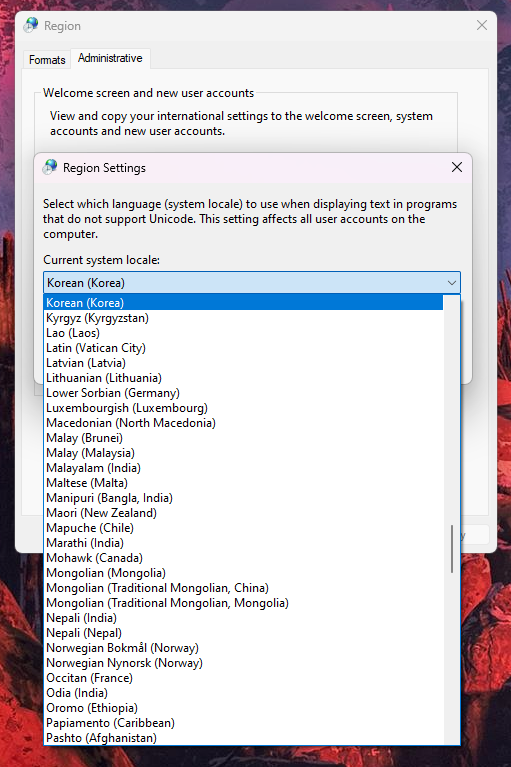
Task: Close the Region Settings dialog
Action: pyautogui.click(x=457, y=167)
